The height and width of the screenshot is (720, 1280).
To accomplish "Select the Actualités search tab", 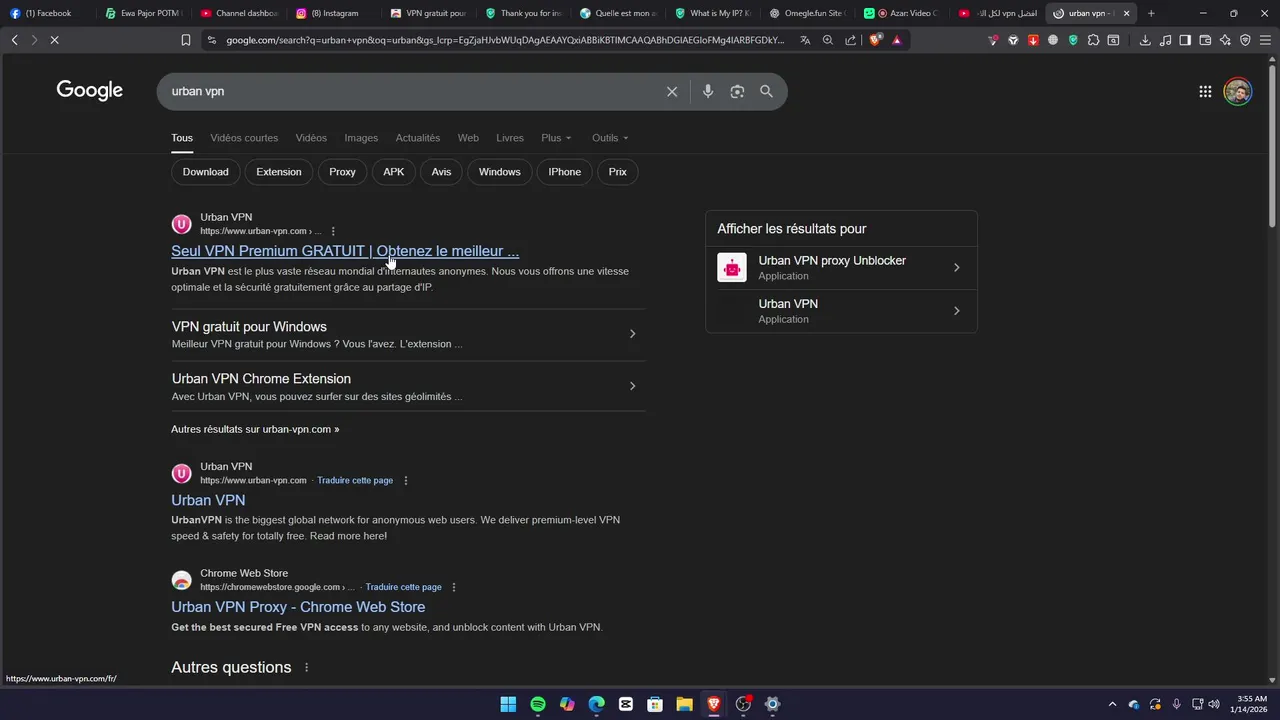I will 418,138.
